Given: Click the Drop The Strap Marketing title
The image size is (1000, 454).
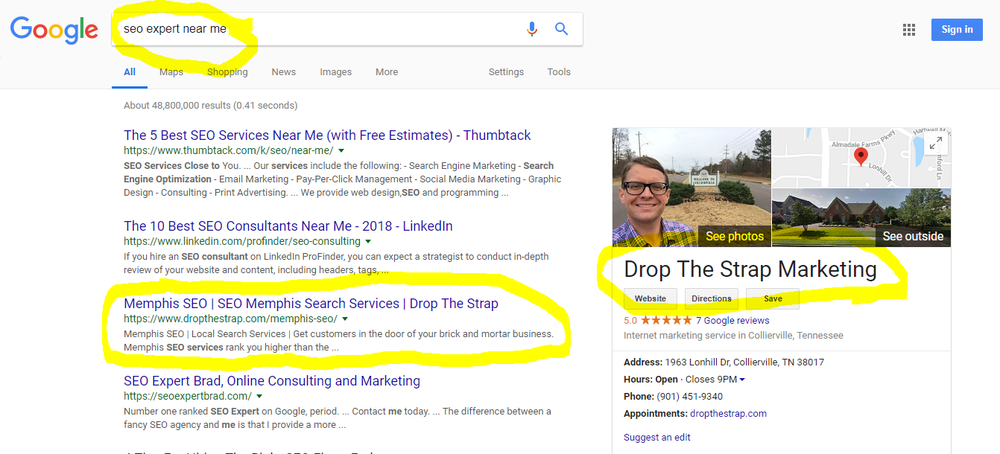Looking at the screenshot, I should [x=751, y=270].
